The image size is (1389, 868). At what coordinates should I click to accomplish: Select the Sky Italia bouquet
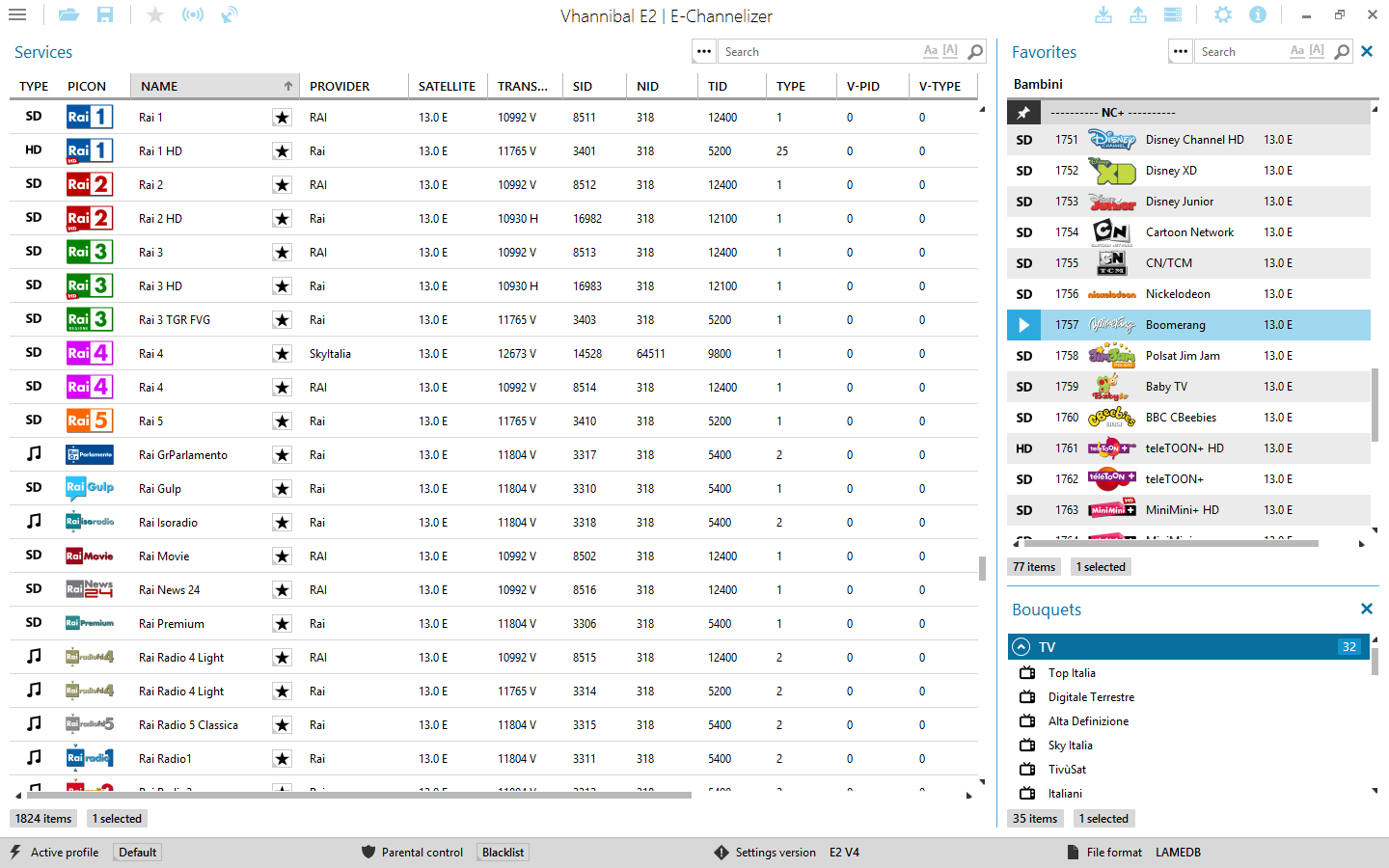(1070, 746)
